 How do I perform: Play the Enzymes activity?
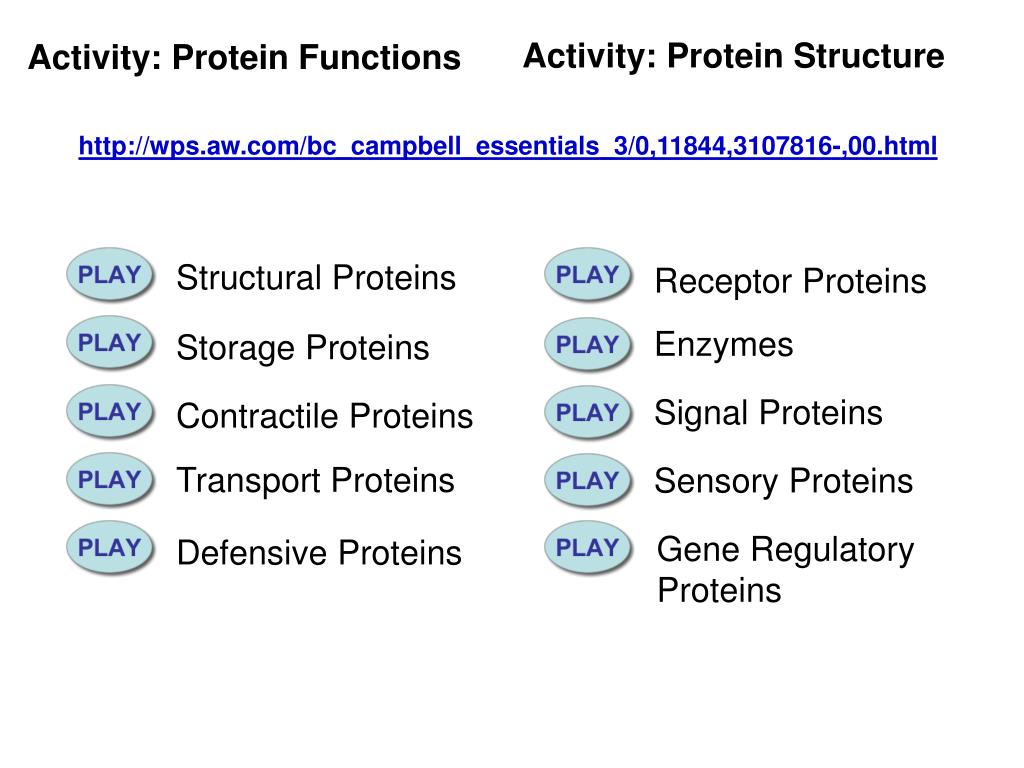pyautogui.click(x=588, y=345)
